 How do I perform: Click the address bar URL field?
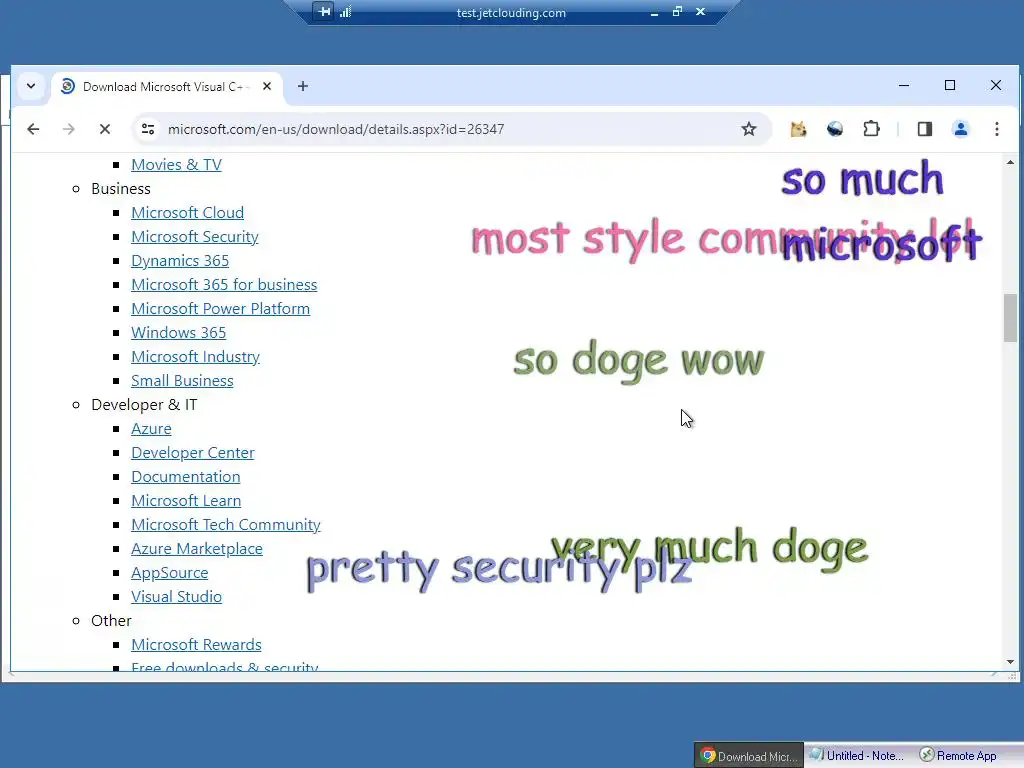click(x=451, y=129)
